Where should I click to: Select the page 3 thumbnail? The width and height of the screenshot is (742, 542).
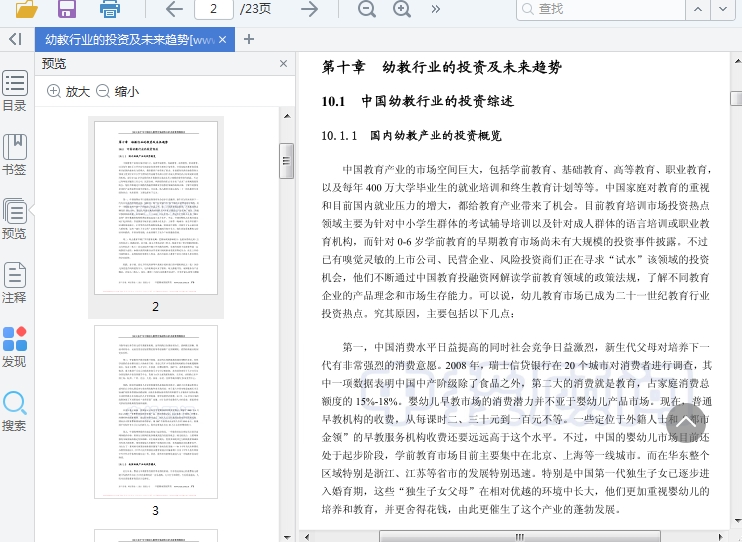pyautogui.click(x=155, y=411)
